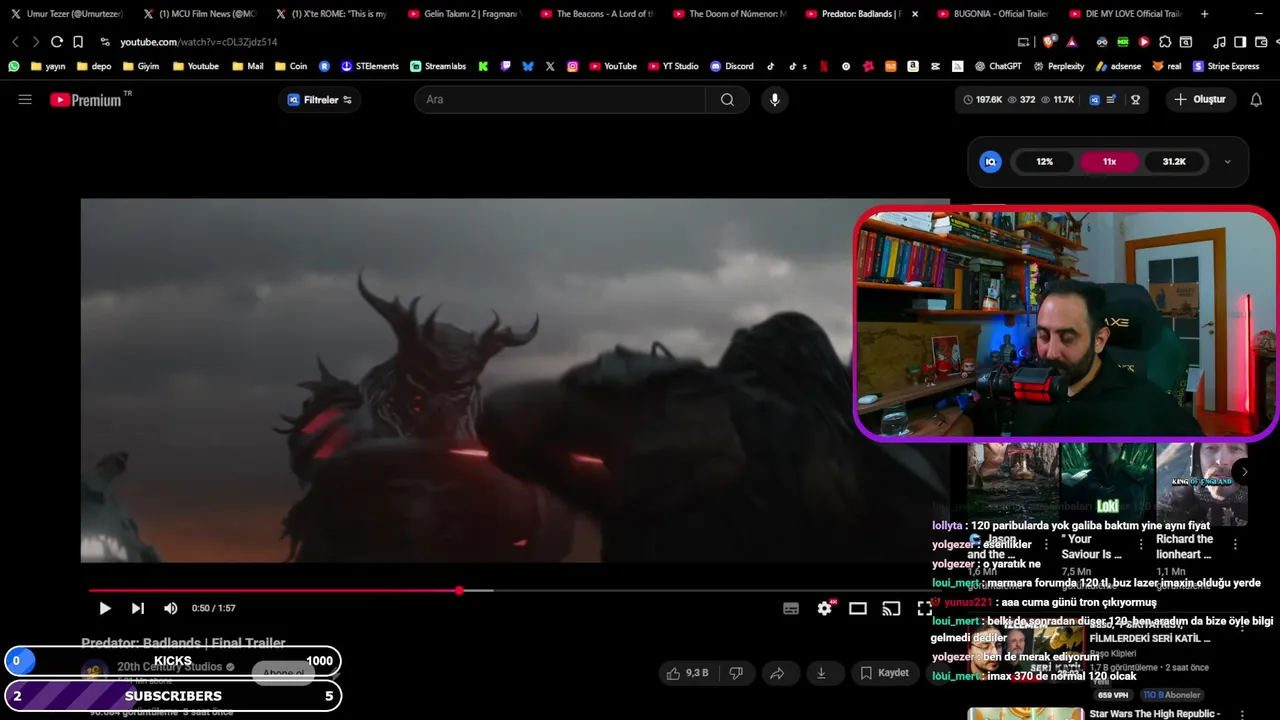Click the browser address bar URL
Viewport: 1280px width, 720px height.
coord(199,42)
